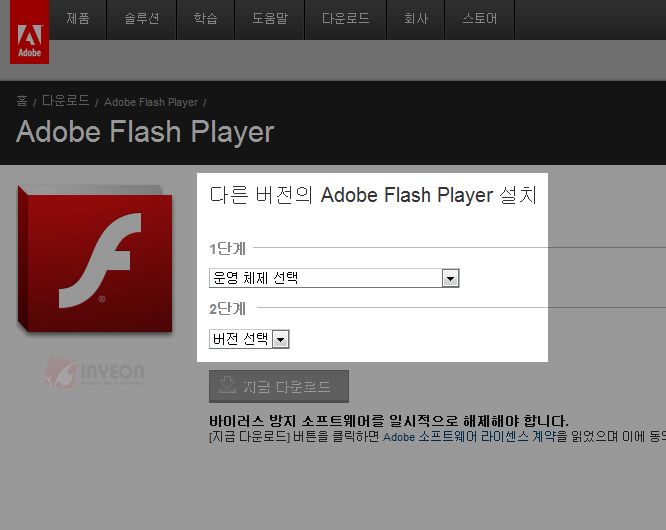This screenshot has height=530, width=666.
Task: Open the Adobe 소프트웨어 라이센스 계약 link
Action: coord(469,437)
